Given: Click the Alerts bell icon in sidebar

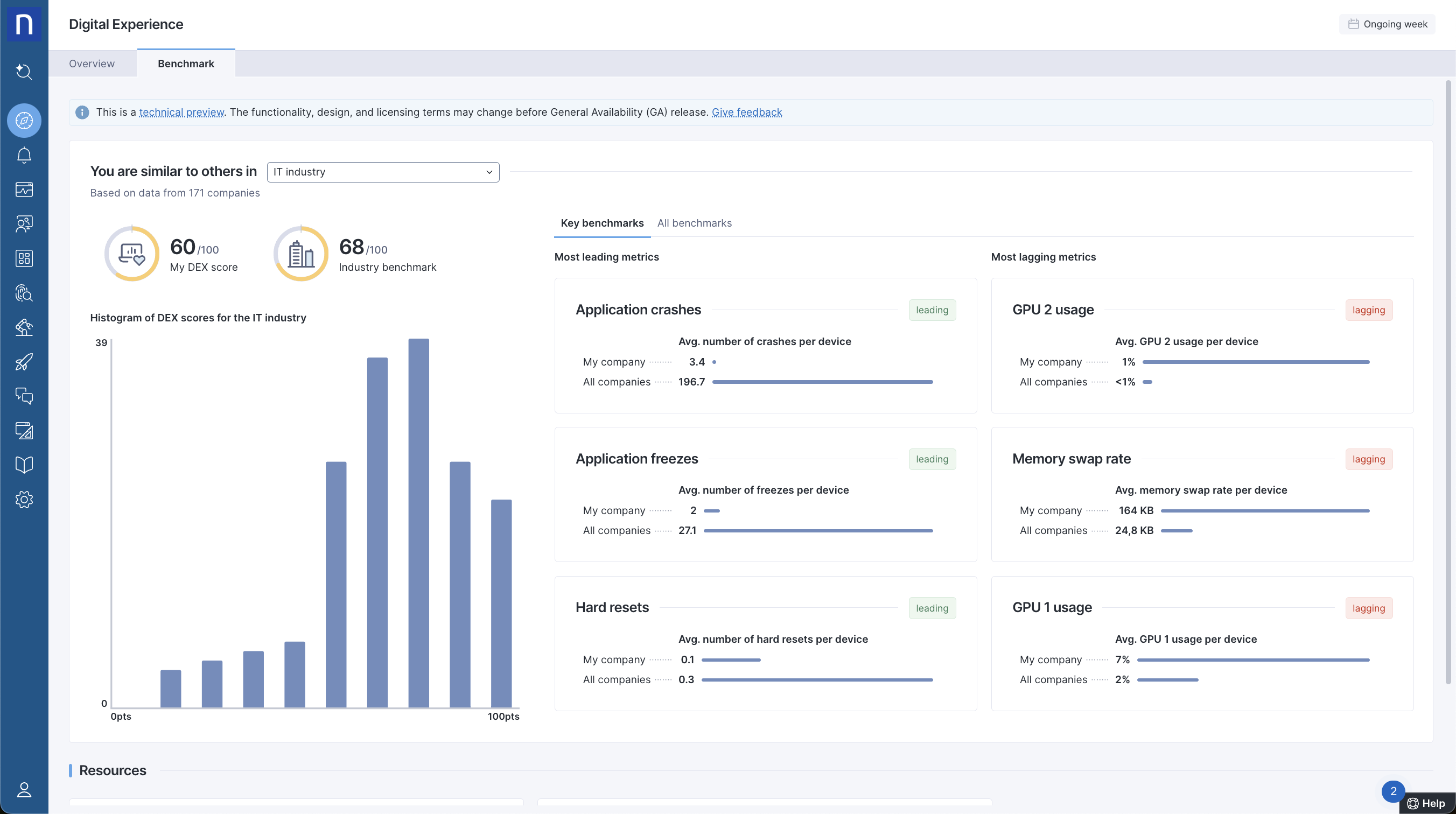Looking at the screenshot, I should 24,155.
